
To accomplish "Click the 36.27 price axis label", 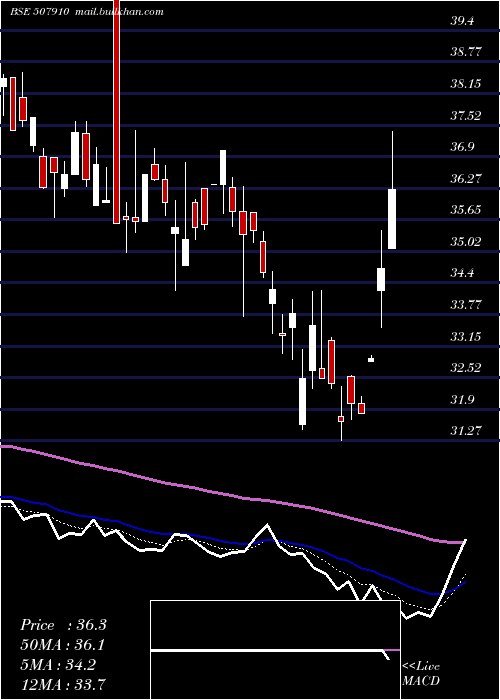I will click(x=466, y=178).
